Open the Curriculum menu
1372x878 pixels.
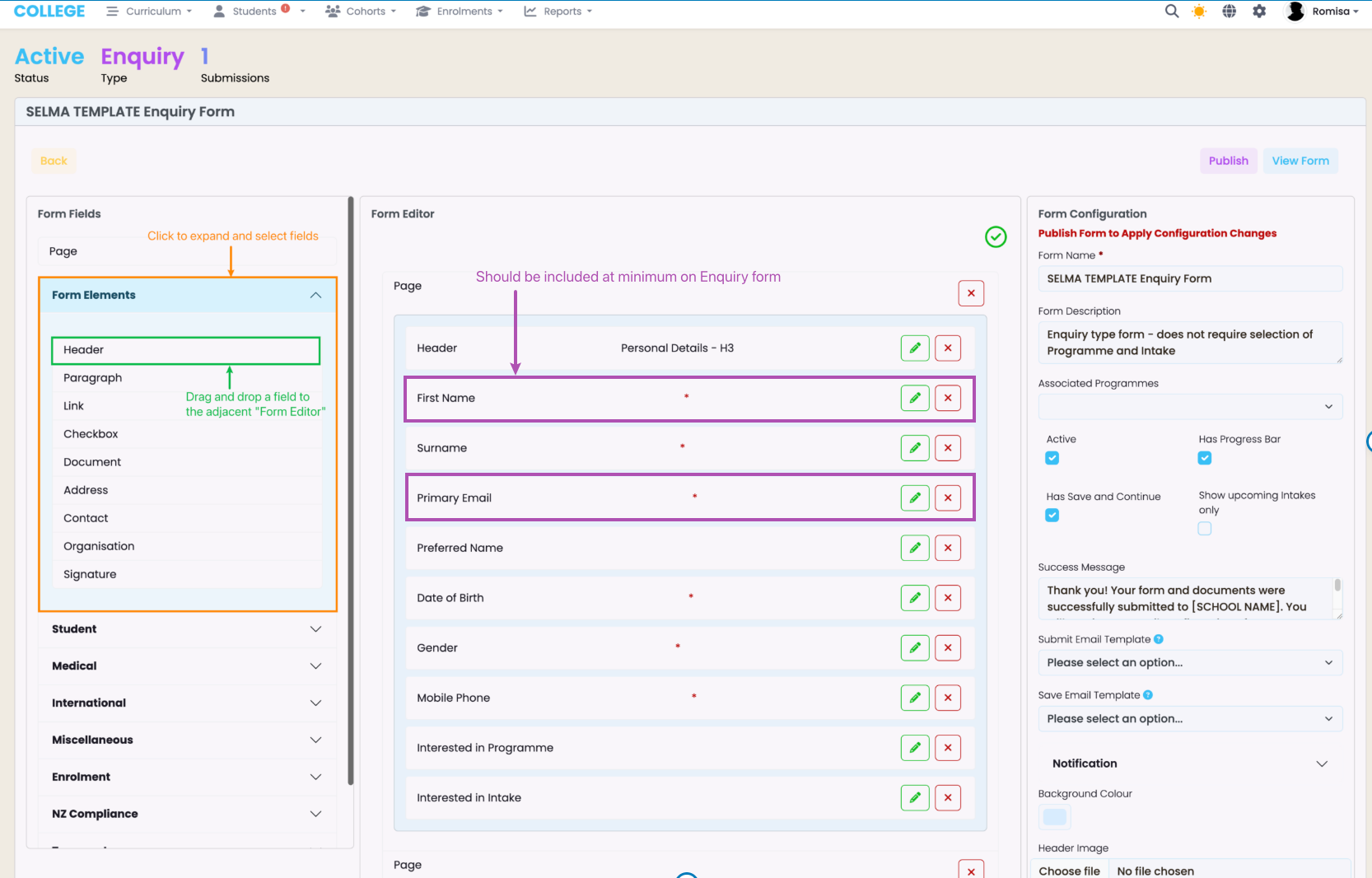150,12
